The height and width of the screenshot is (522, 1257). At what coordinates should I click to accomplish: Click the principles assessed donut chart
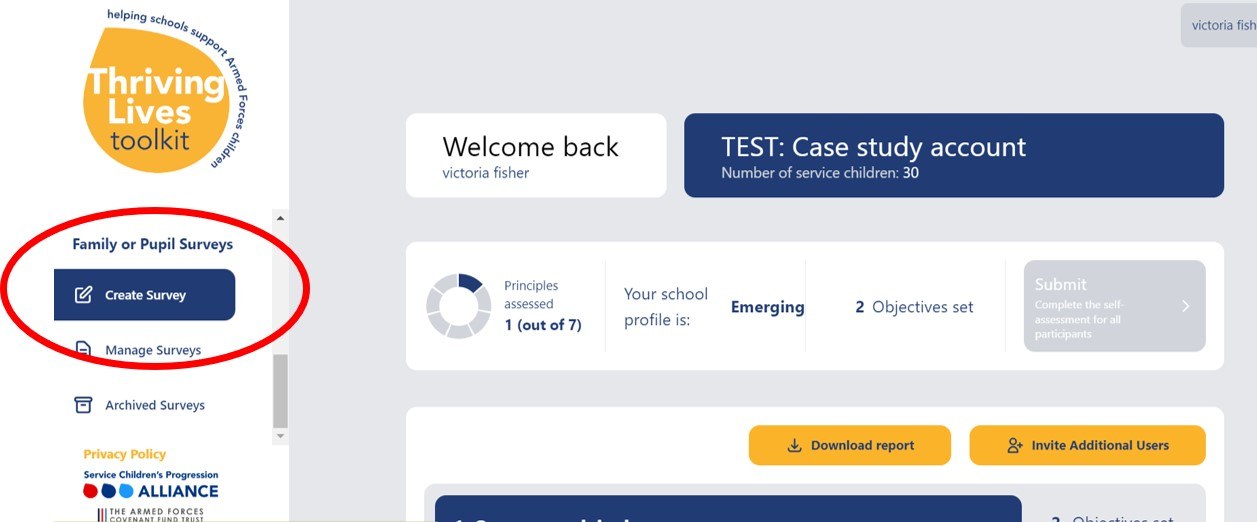point(459,306)
